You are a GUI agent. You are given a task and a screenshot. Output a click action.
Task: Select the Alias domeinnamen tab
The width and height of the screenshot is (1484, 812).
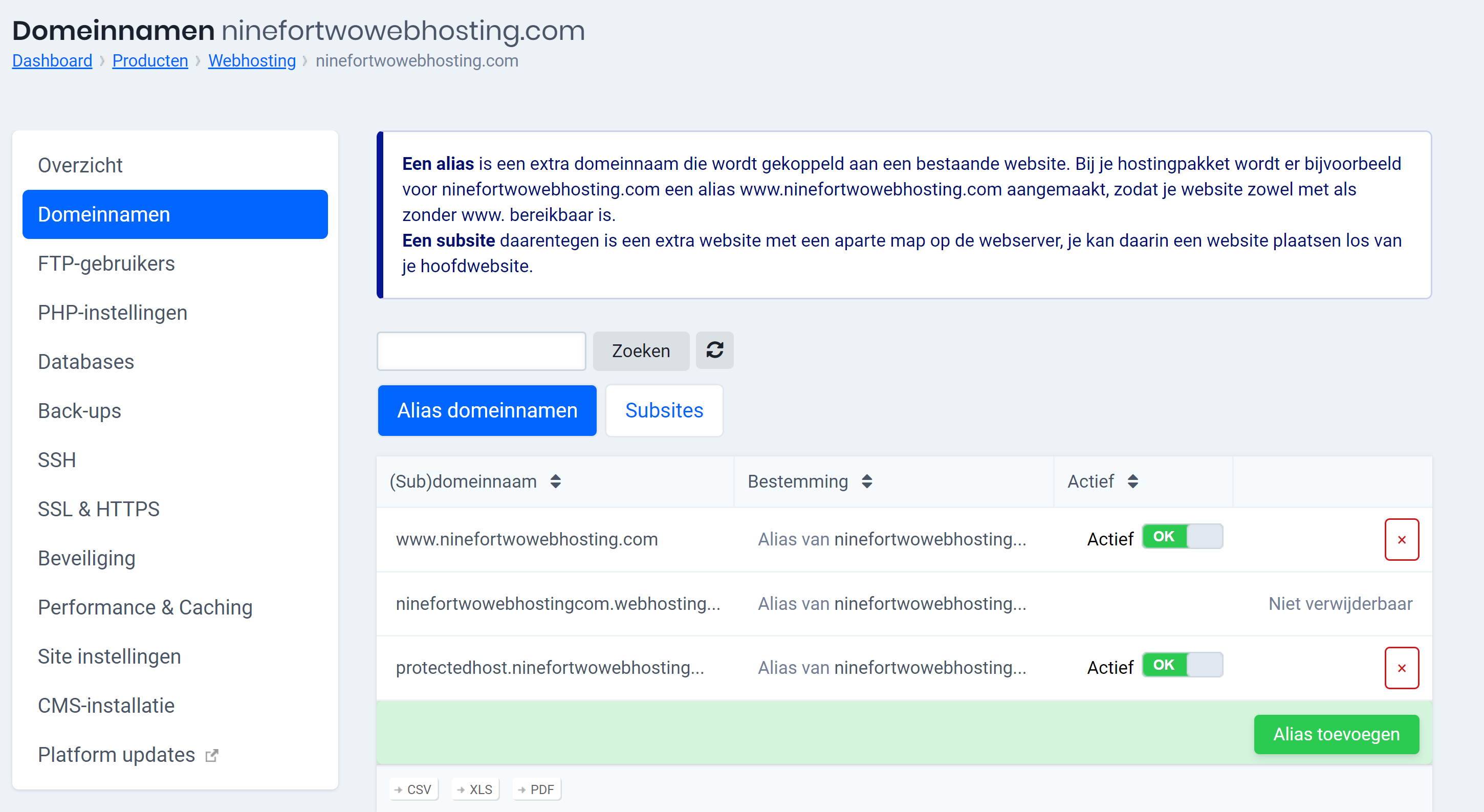point(487,411)
